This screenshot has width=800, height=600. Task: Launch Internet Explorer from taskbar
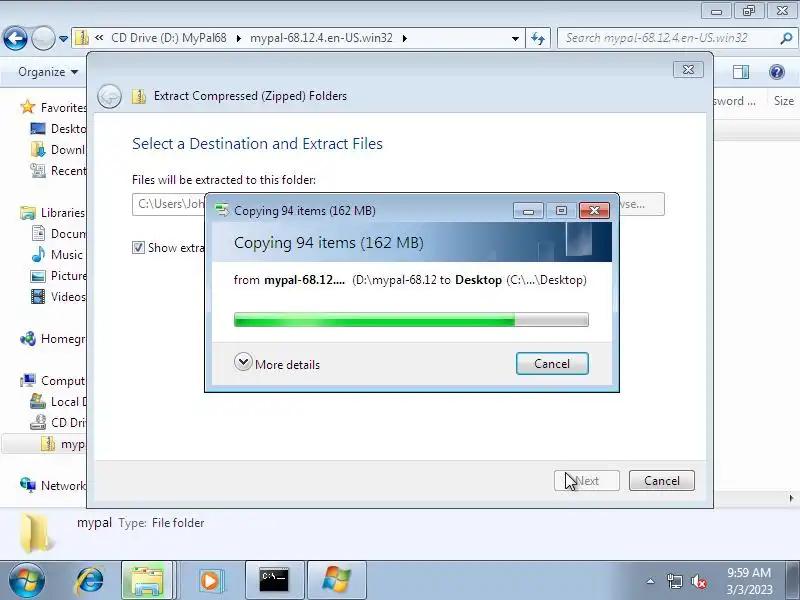click(x=90, y=581)
